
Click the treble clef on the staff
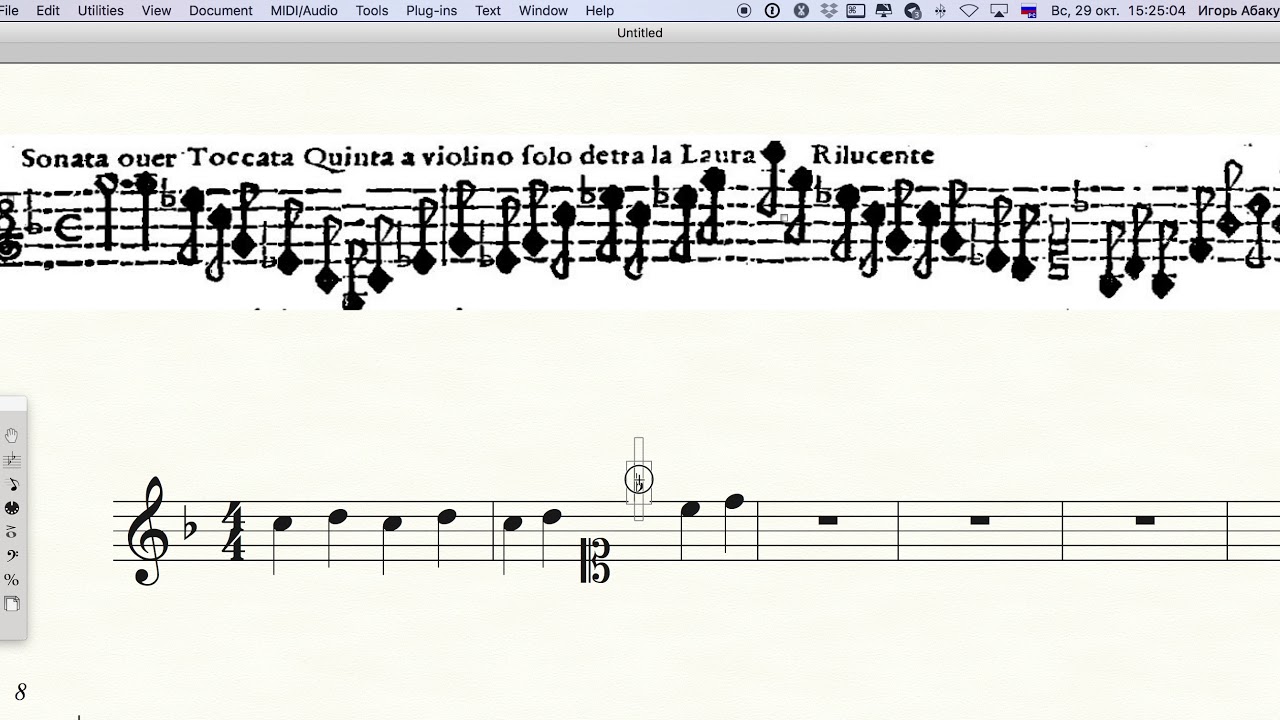(x=147, y=530)
